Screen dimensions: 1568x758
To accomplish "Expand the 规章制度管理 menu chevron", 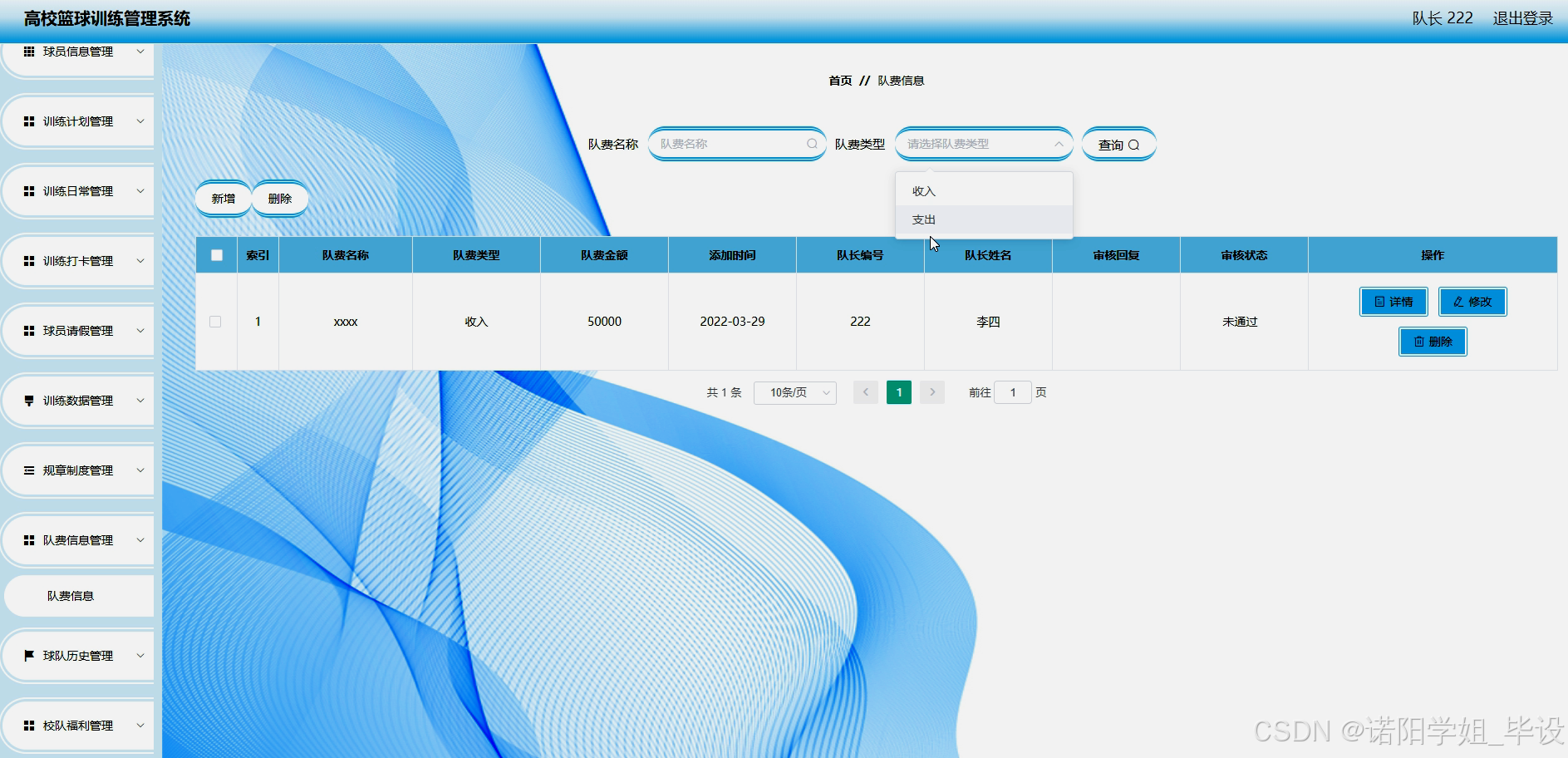I will tap(140, 470).
